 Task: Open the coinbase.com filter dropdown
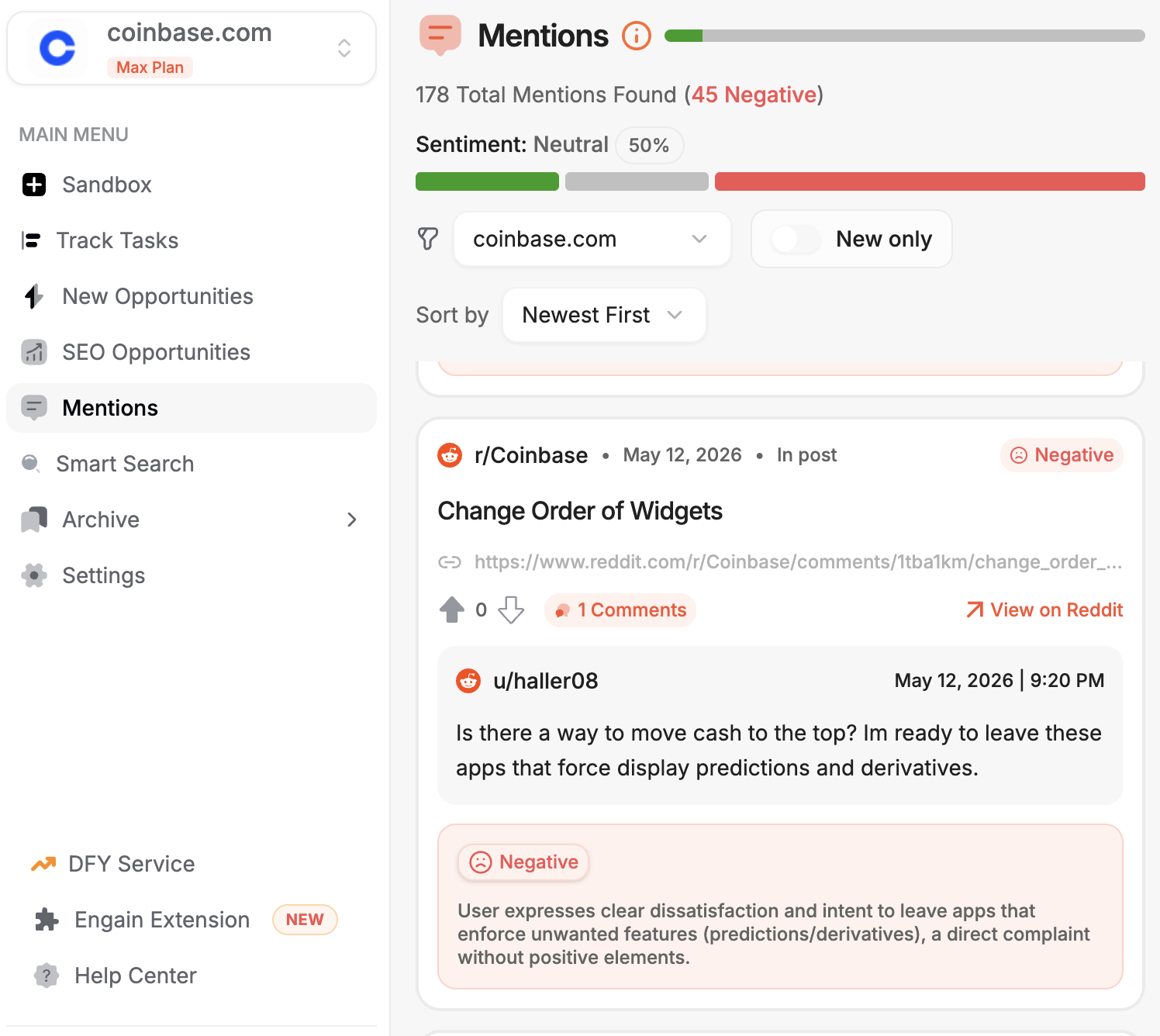click(592, 239)
